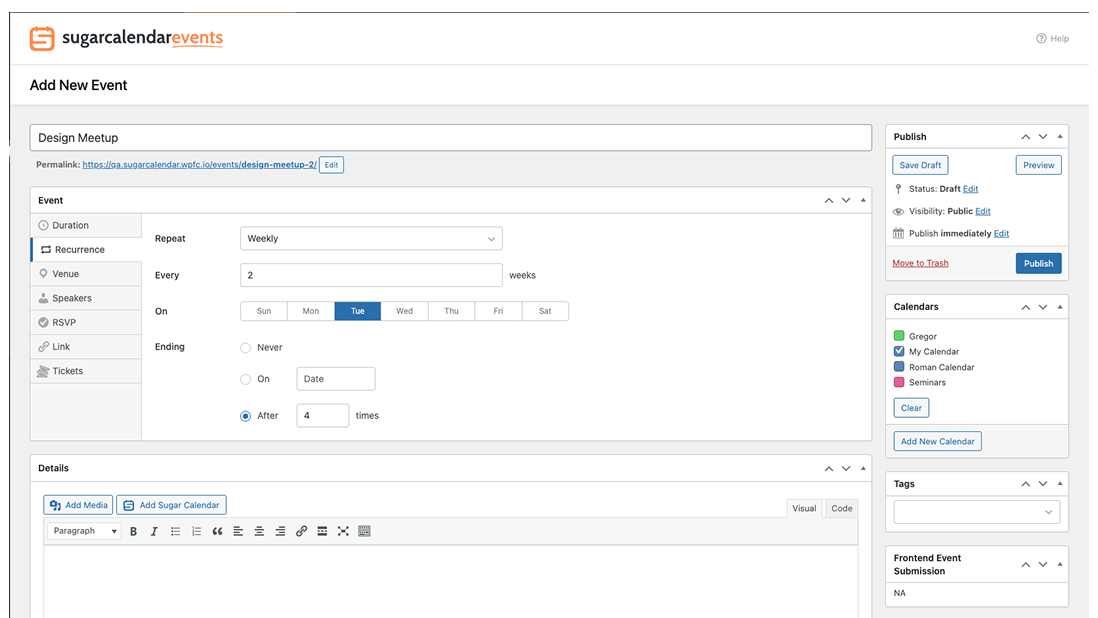Show the toolbar toggle (kitchen sink)
This screenshot has height=618, width=1098.
364,531
